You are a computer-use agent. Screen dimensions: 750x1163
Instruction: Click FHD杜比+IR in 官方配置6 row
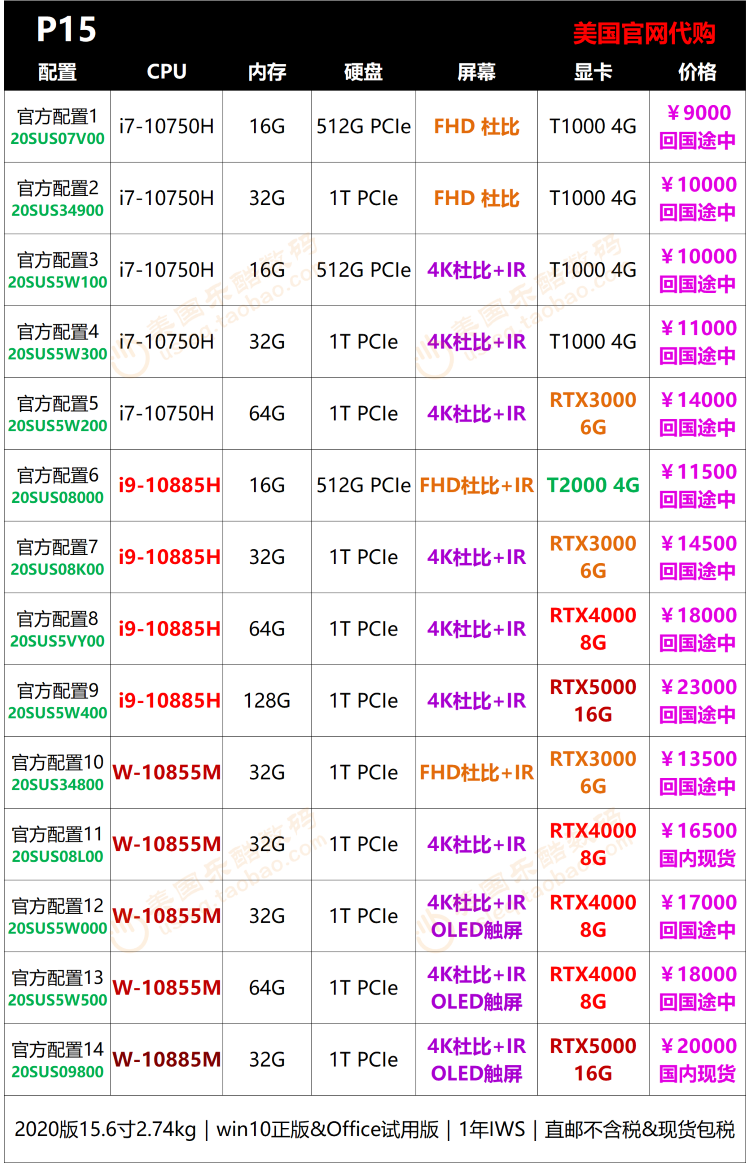click(476, 485)
